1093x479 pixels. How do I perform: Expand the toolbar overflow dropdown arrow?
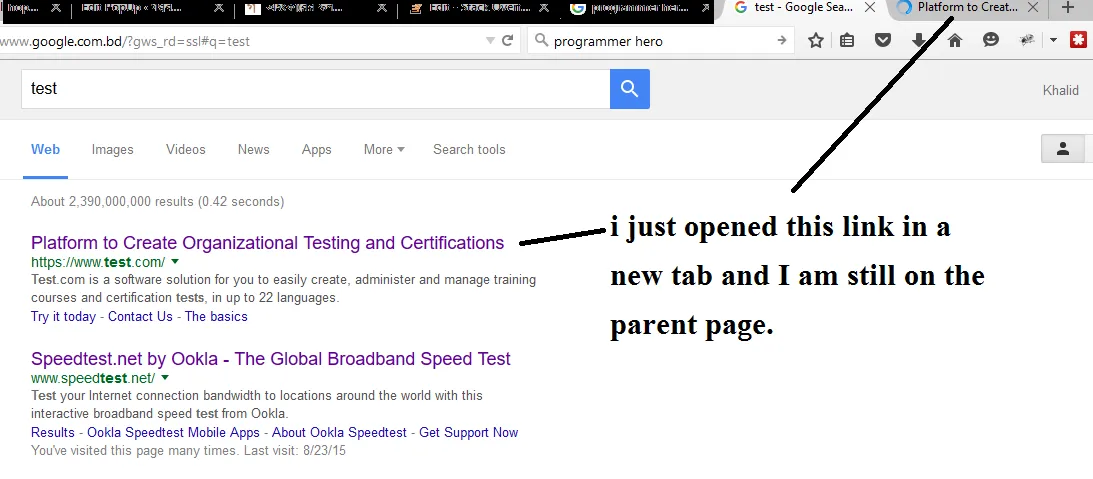tap(1053, 40)
